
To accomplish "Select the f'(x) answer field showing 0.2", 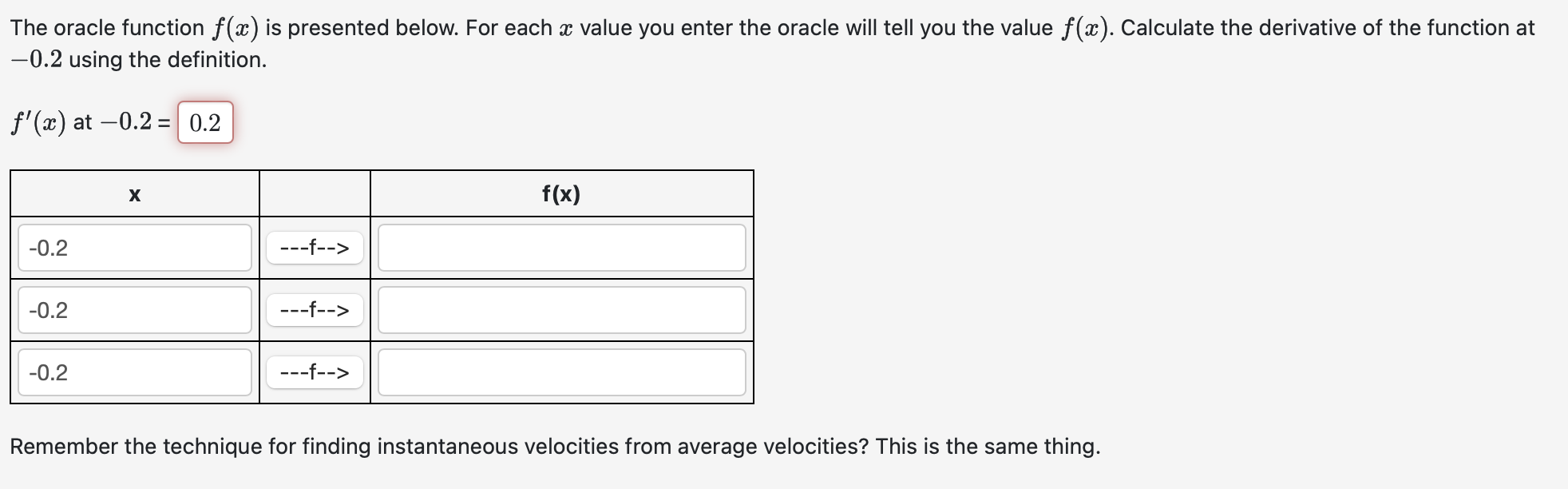I will (x=204, y=123).
